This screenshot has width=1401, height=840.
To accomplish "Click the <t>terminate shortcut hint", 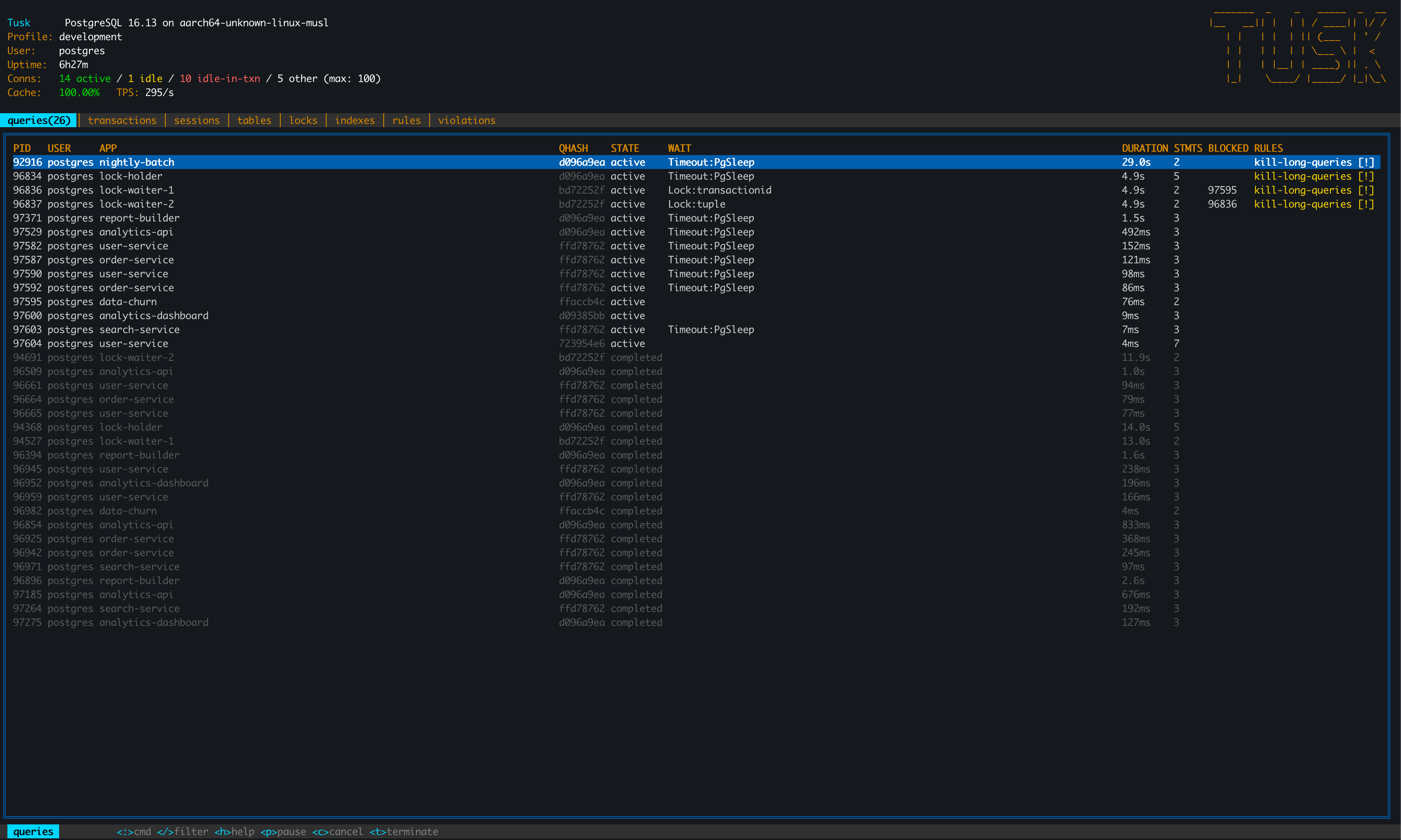I will 404,831.
